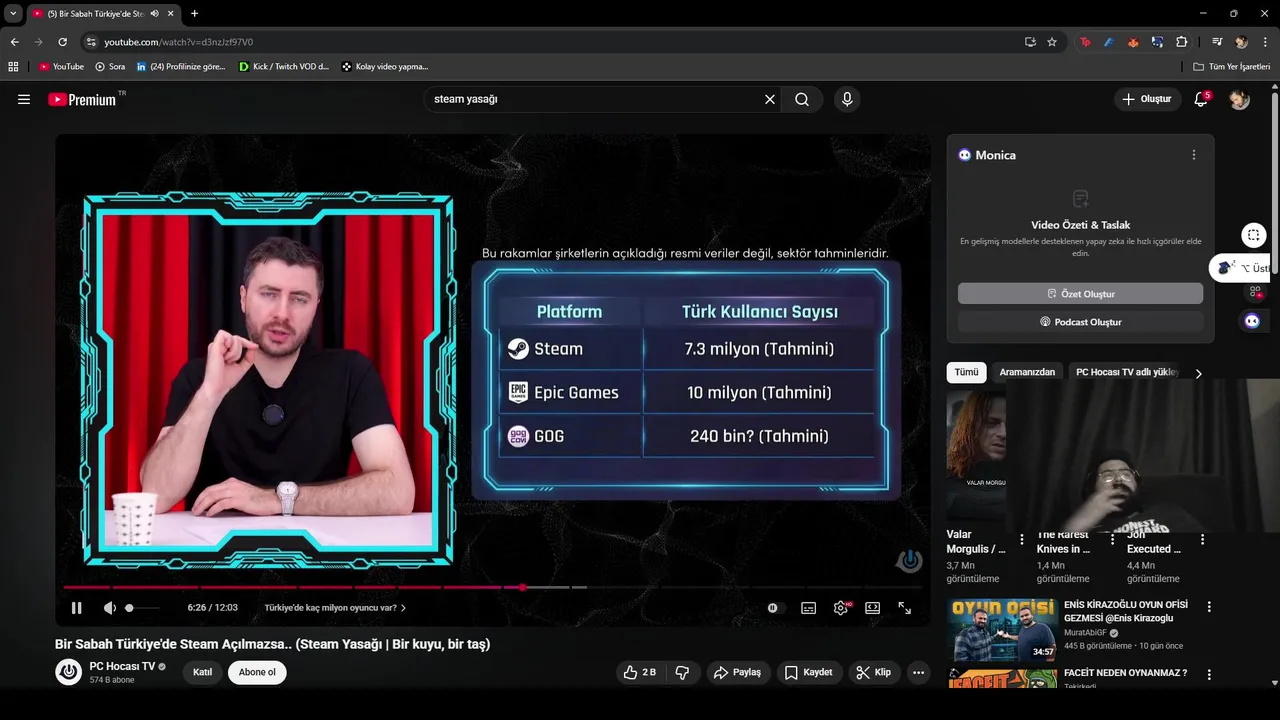Viewport: 1280px width, 720px height.
Task: Start voice search with the microphone
Action: point(847,99)
